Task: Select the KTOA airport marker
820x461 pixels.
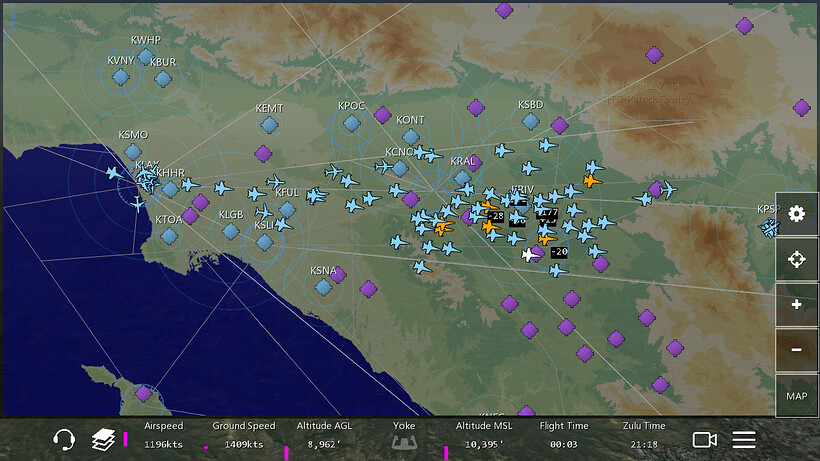Action: pos(169,236)
